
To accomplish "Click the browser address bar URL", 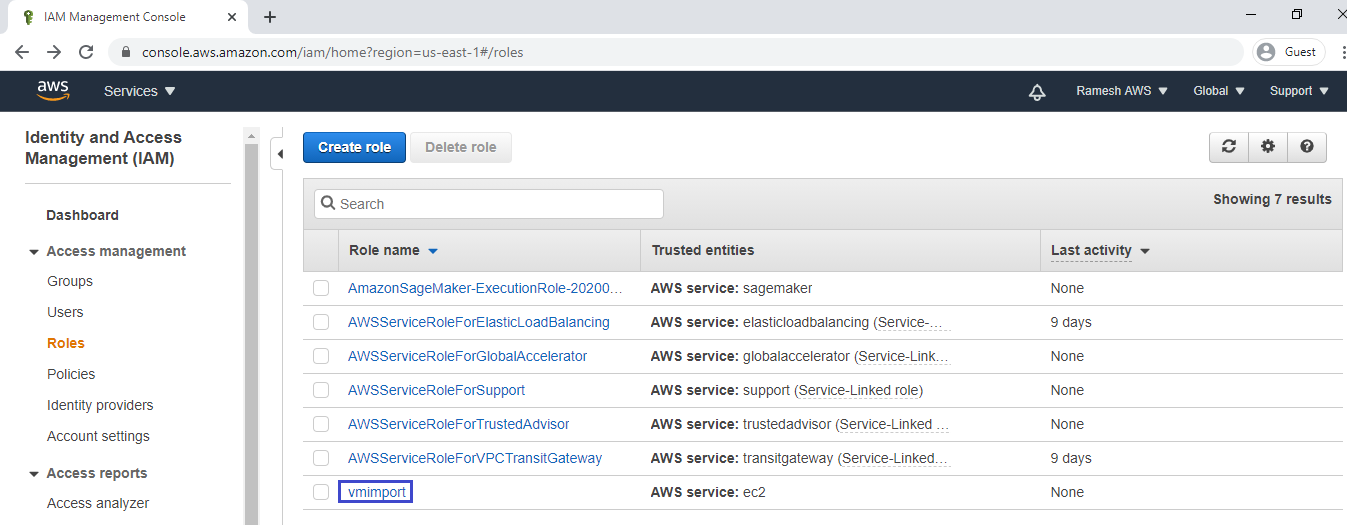I will tap(332, 52).
